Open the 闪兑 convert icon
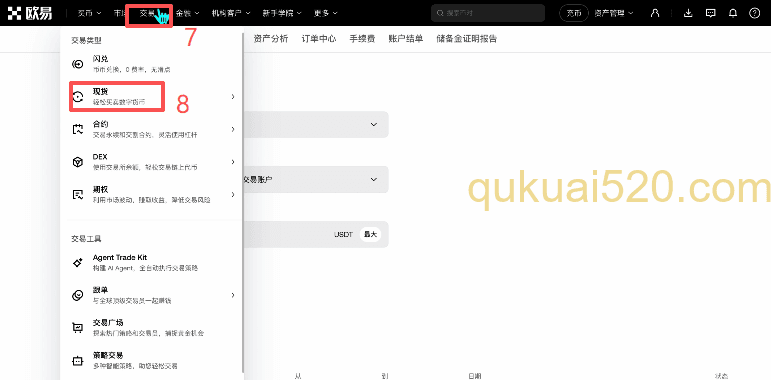771x380 pixels. point(77,64)
